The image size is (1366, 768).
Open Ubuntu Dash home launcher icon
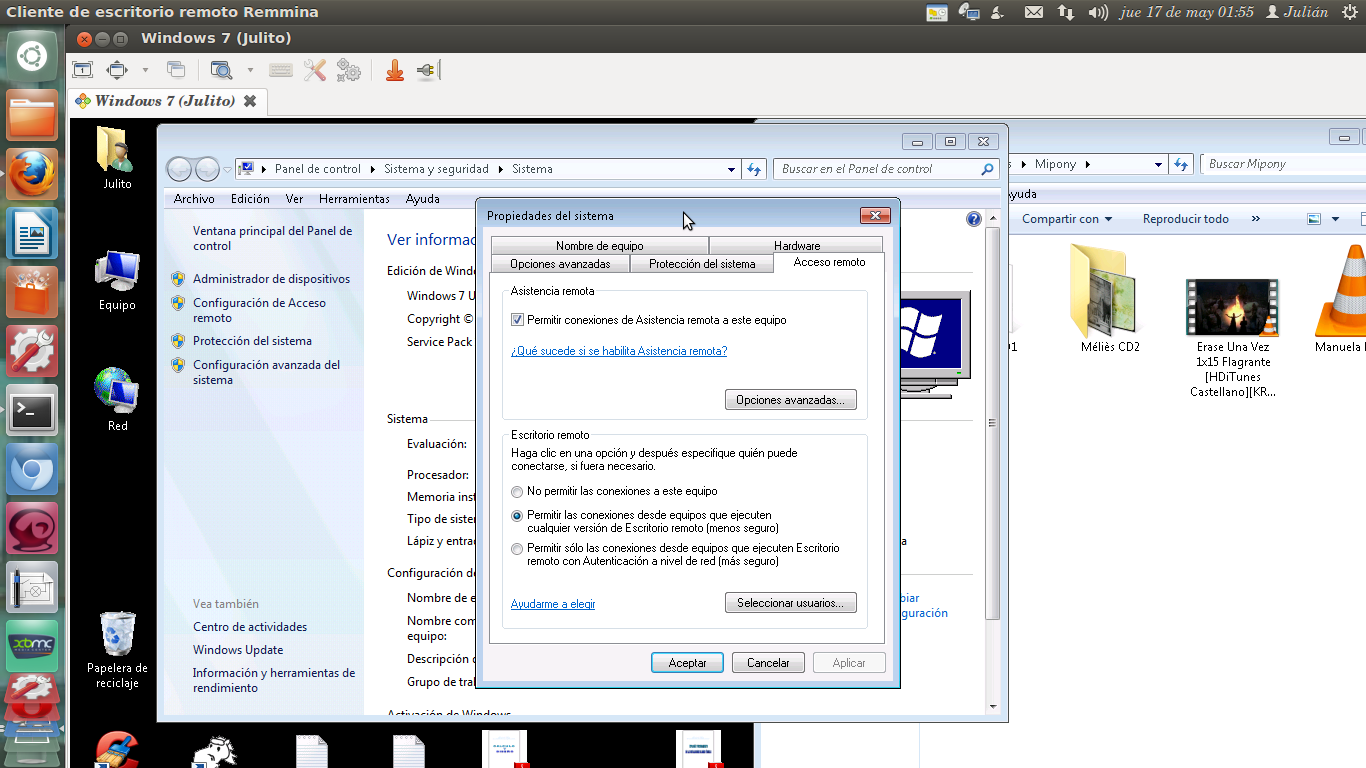32,55
